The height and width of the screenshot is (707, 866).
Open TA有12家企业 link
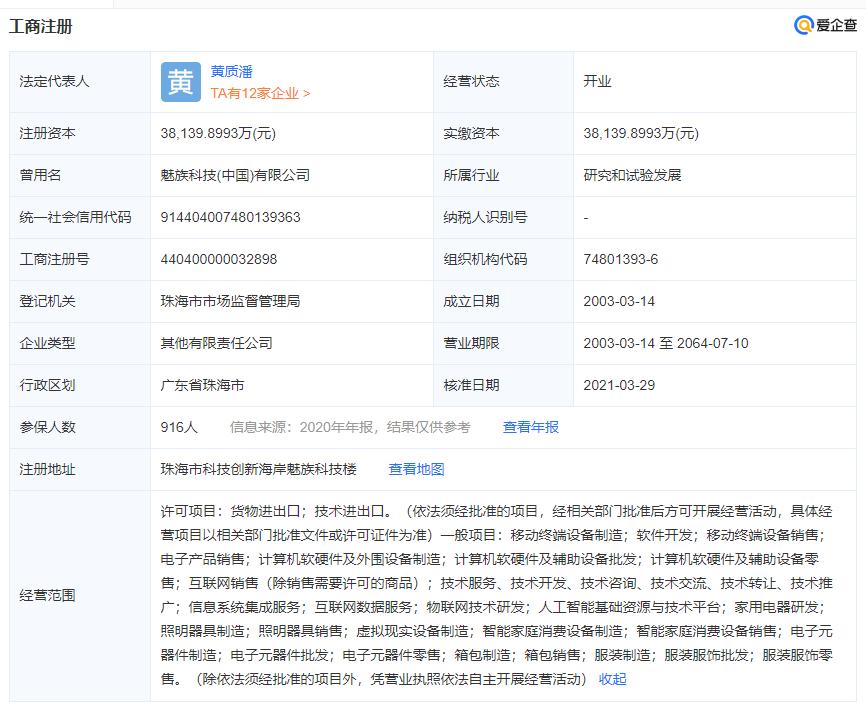point(260,93)
